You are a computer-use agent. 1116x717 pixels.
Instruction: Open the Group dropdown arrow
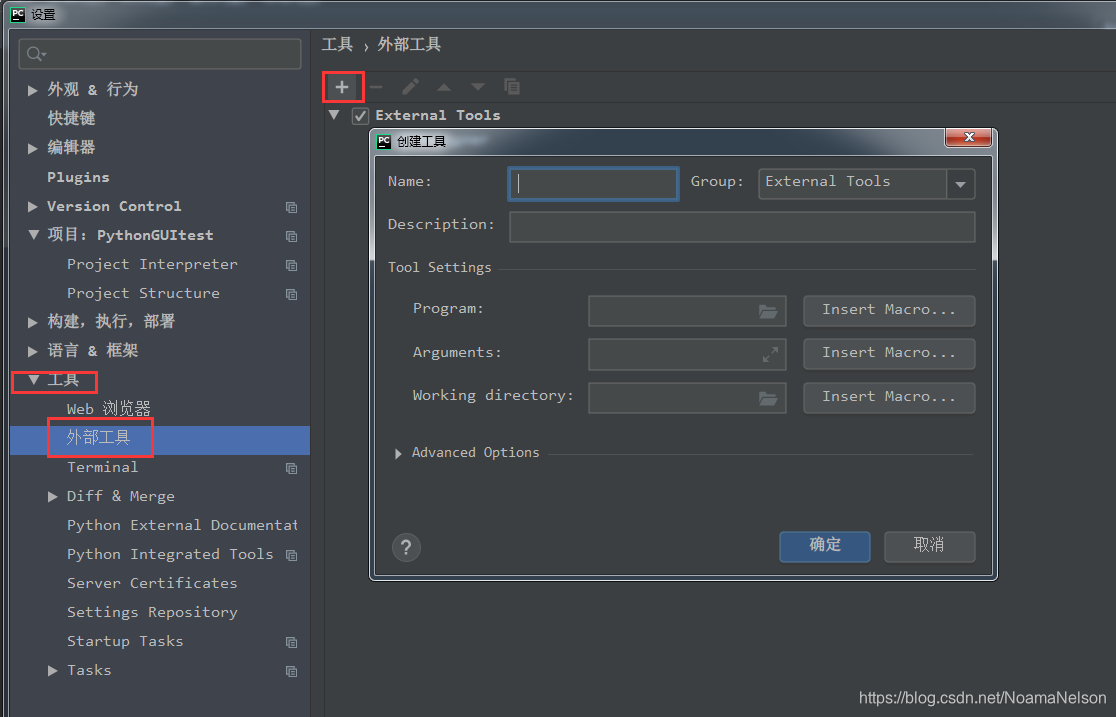pos(960,184)
